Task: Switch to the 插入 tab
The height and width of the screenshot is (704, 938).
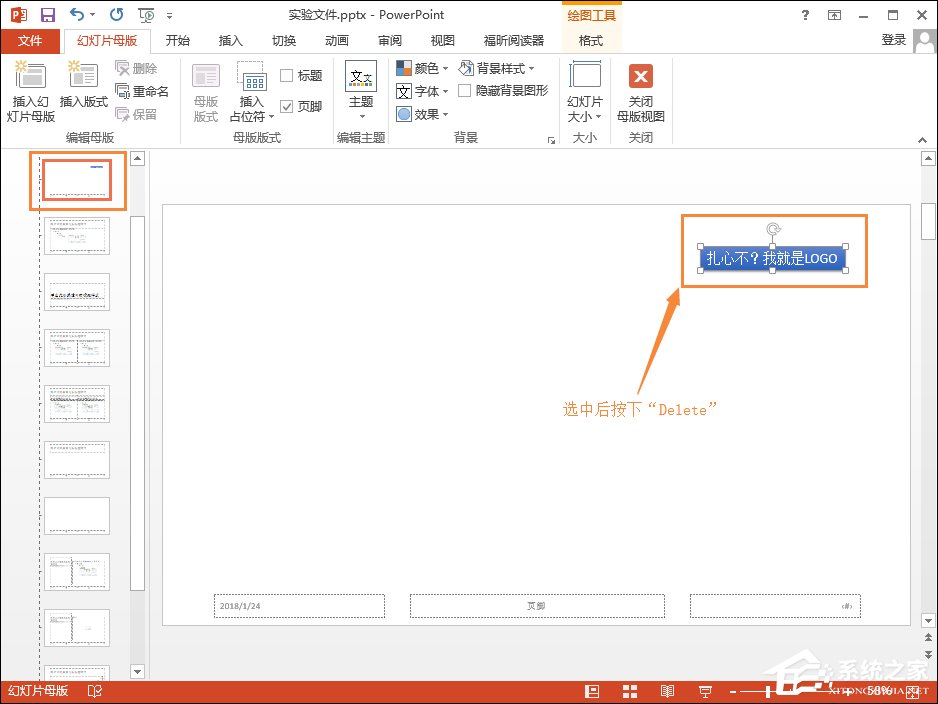Action: 231,41
